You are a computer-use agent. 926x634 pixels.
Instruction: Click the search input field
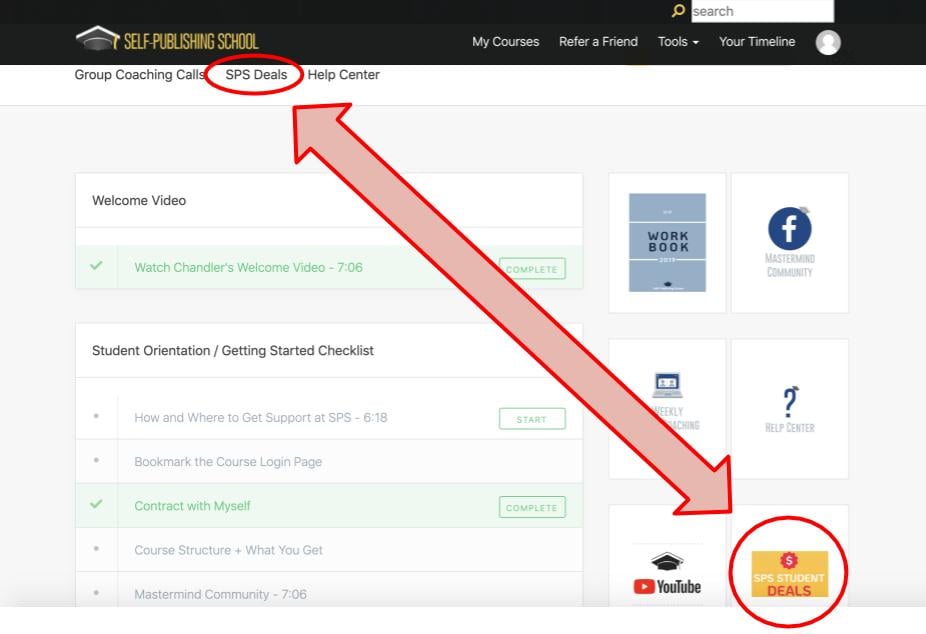click(762, 11)
